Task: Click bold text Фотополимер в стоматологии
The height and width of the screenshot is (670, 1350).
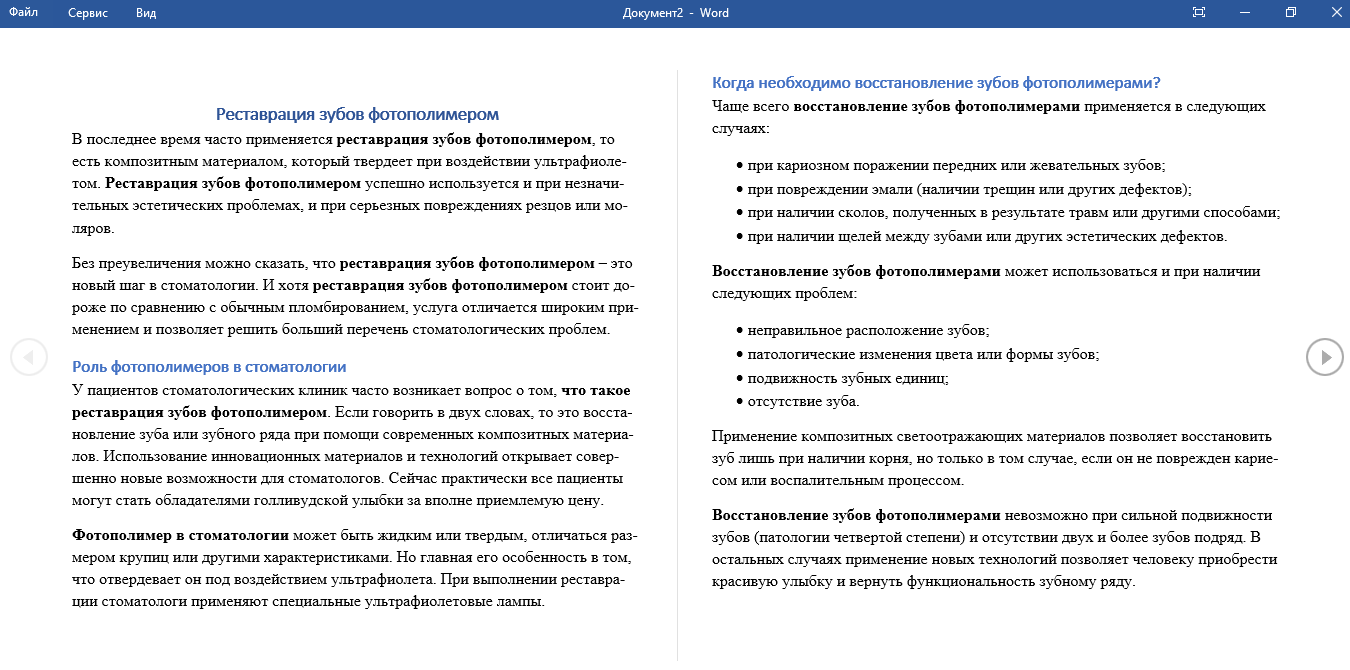Action: pyautogui.click(x=180, y=535)
